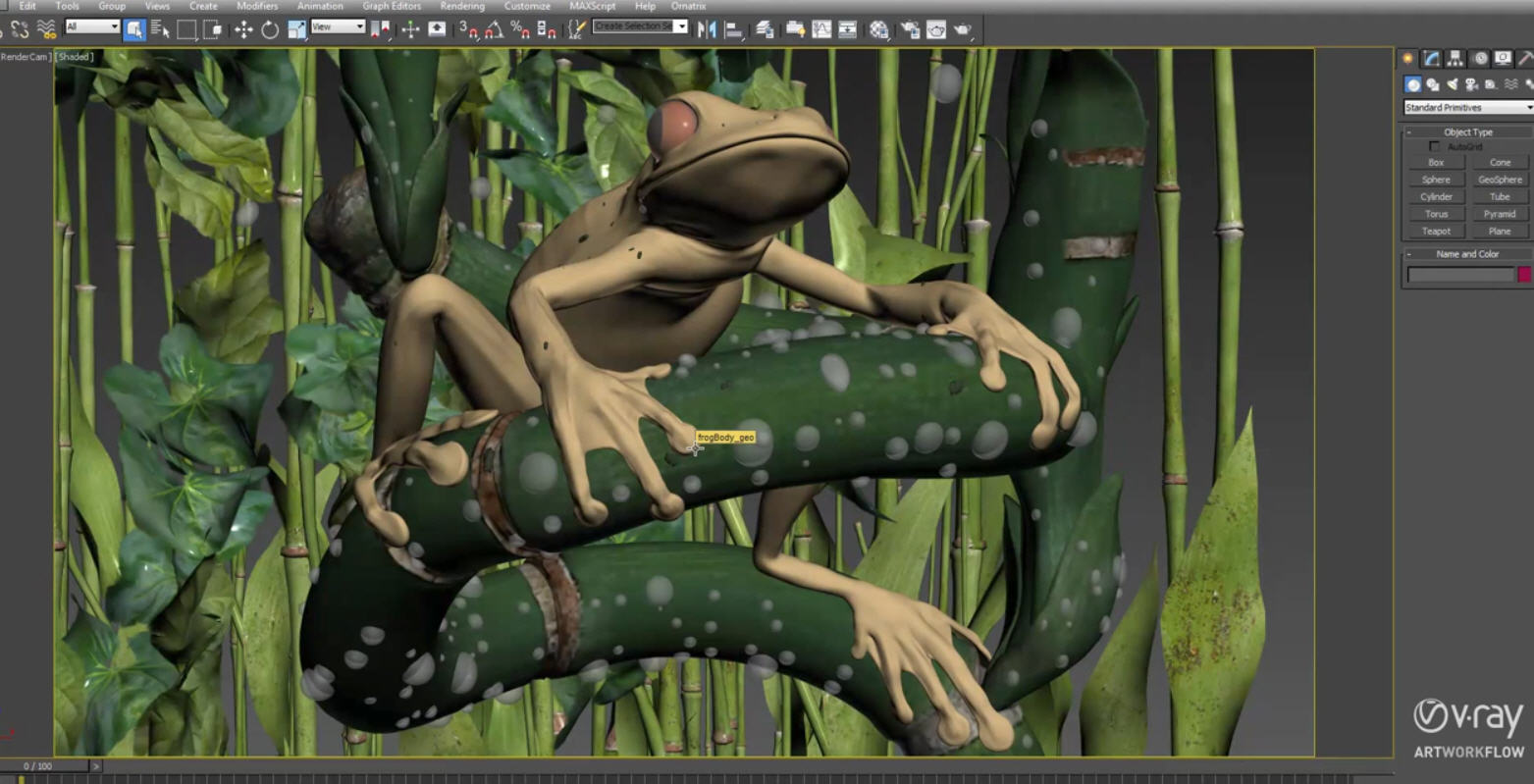This screenshot has width=1534, height=784.
Task: Open the Tools menu
Action: tap(68, 6)
